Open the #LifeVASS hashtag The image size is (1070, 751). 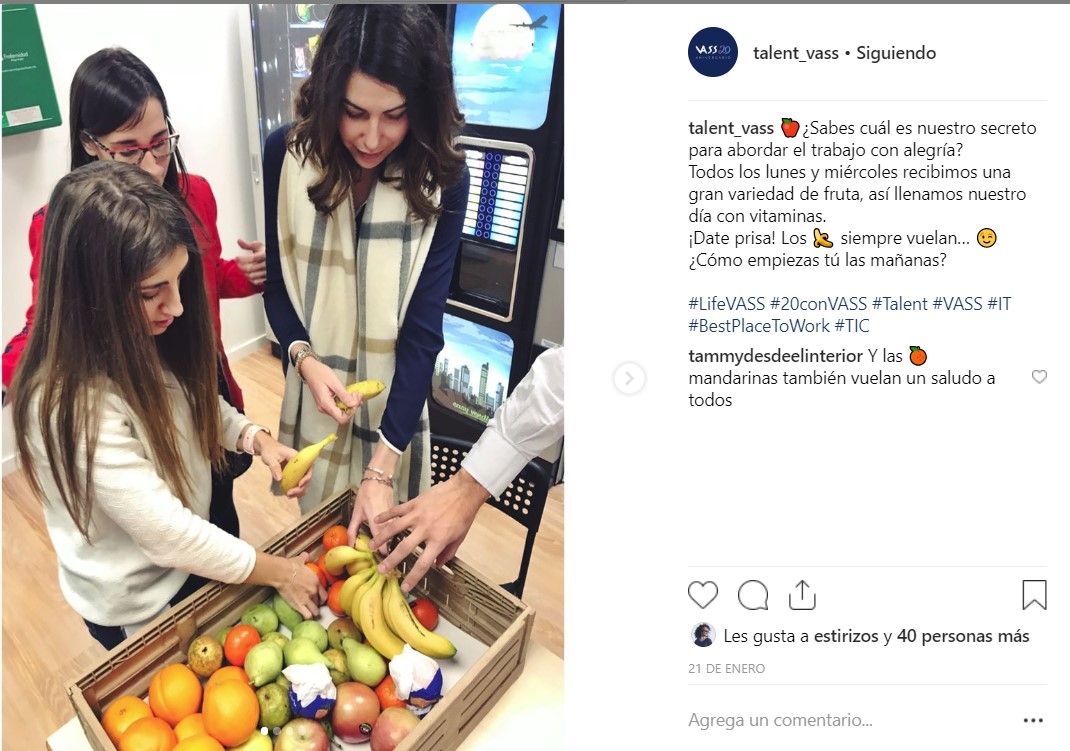click(x=726, y=304)
